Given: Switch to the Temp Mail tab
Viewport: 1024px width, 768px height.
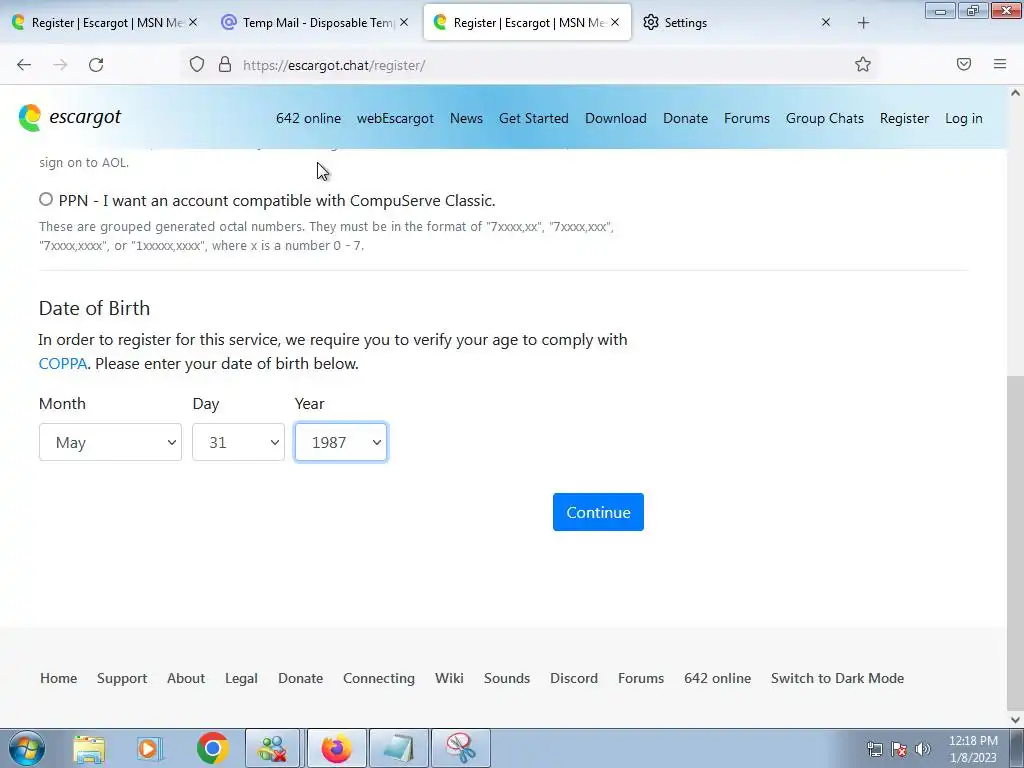Looking at the screenshot, I should tap(316, 22).
